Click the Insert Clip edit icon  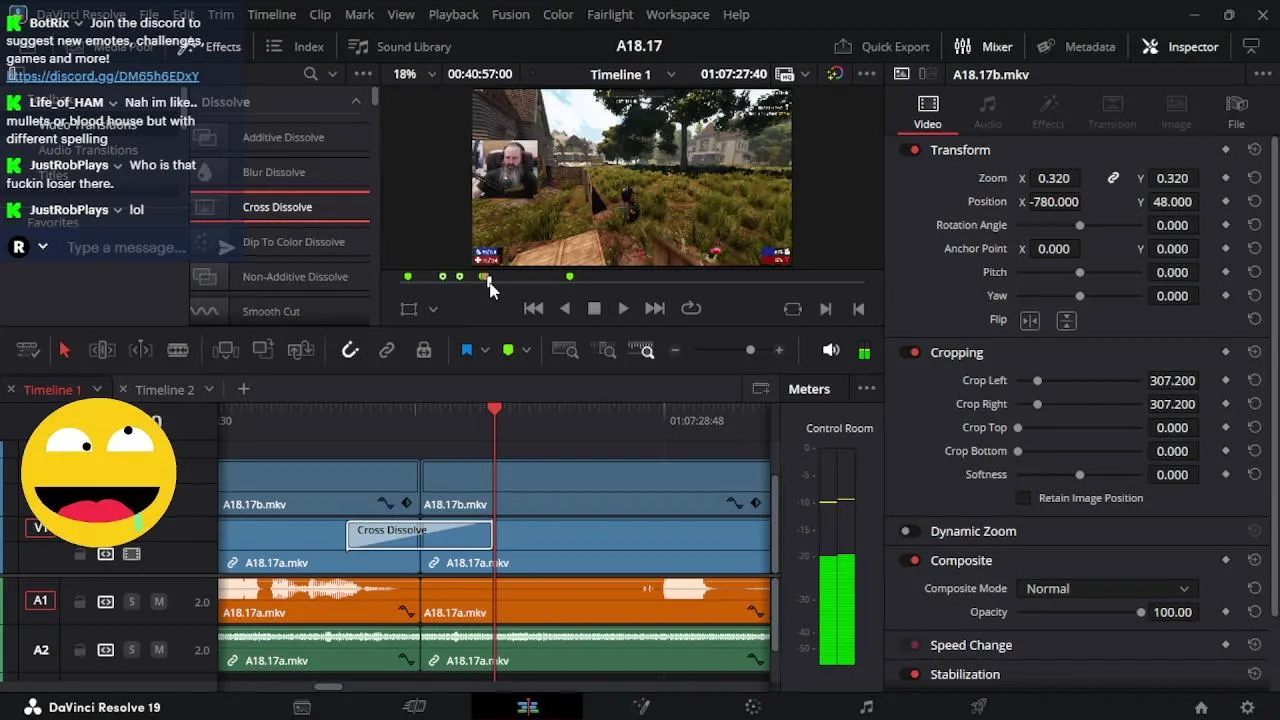click(x=225, y=350)
